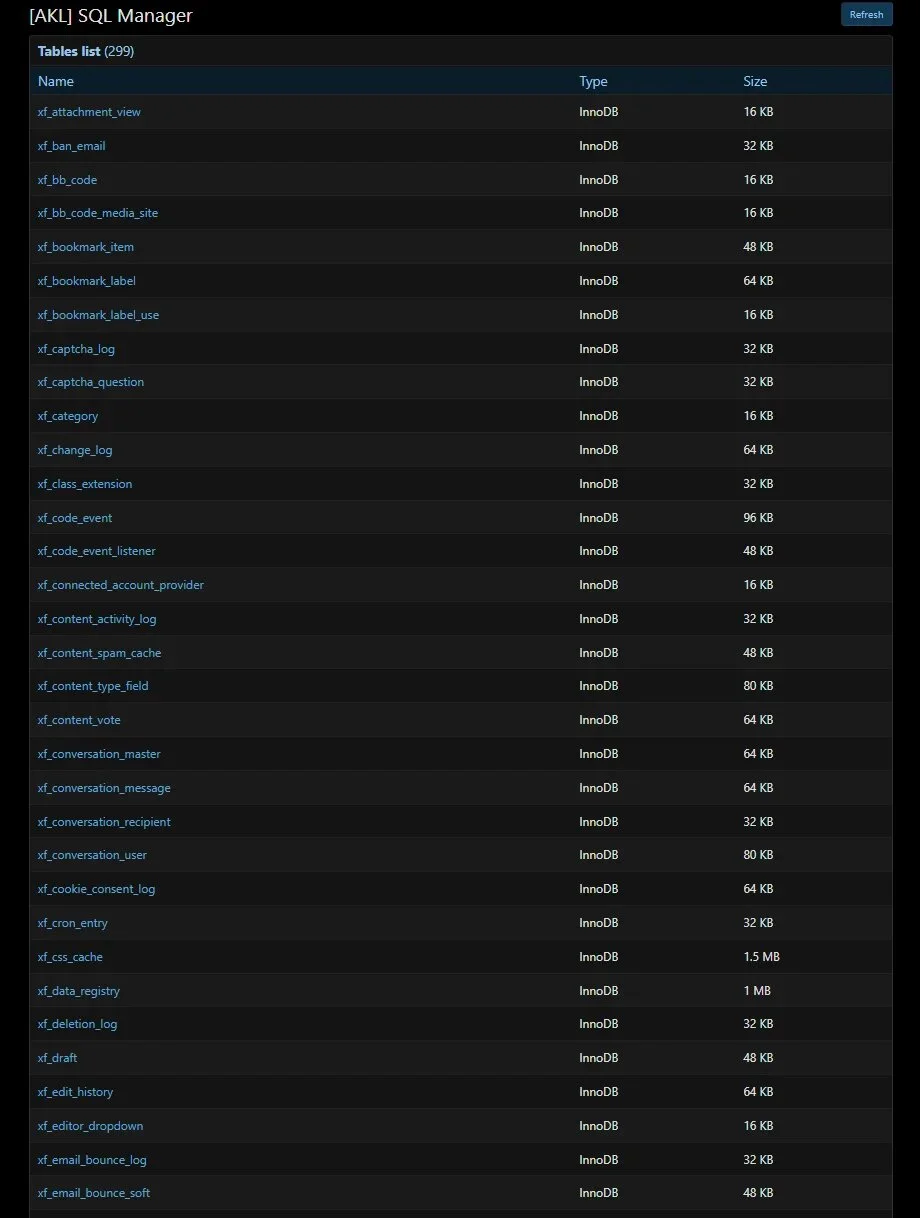Click the Name column header

tap(56, 81)
